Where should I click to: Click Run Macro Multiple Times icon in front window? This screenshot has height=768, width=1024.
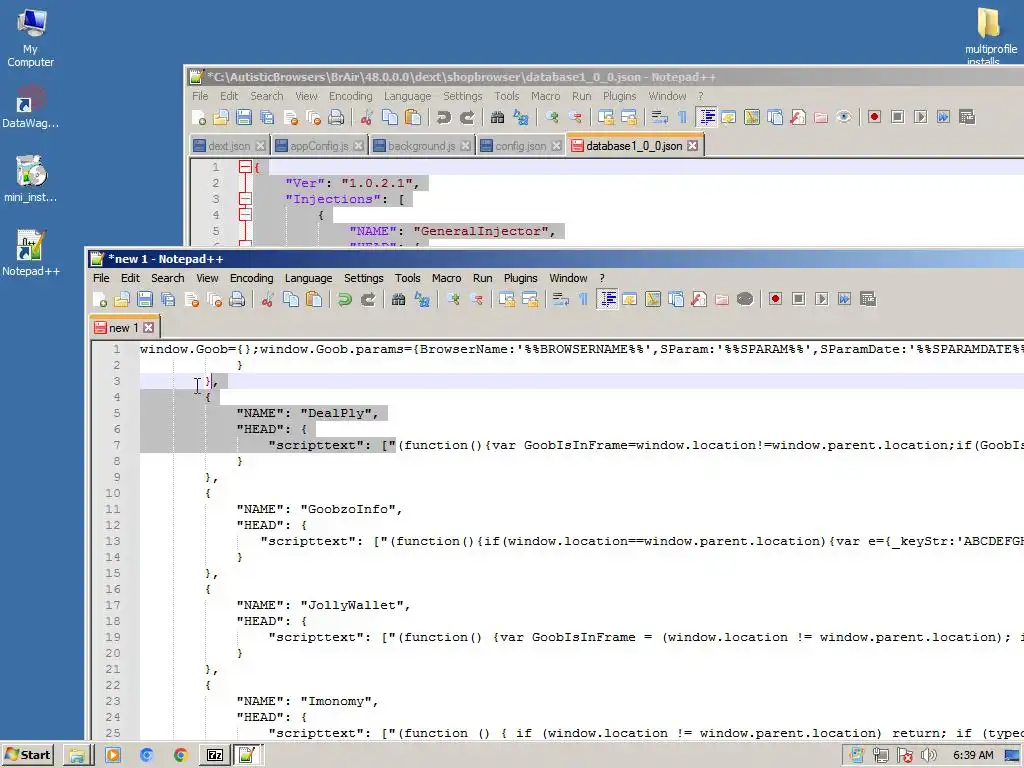[844, 299]
